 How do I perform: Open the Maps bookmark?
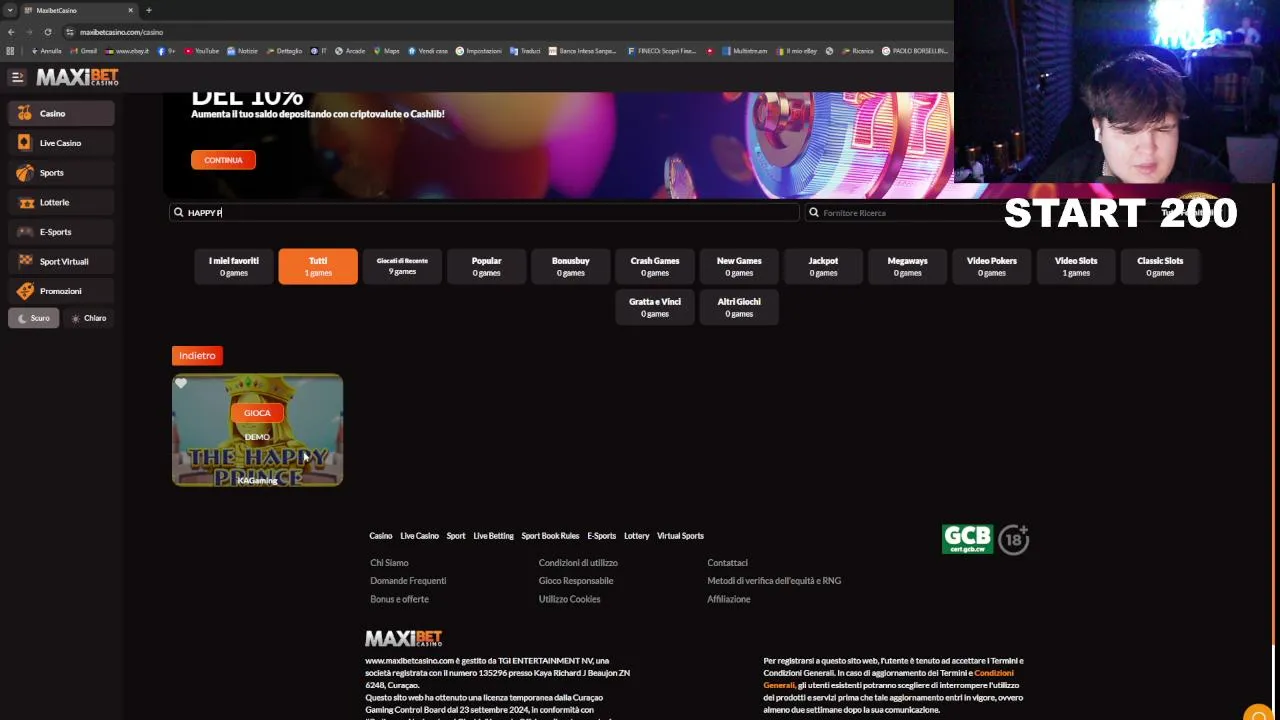(x=386, y=51)
